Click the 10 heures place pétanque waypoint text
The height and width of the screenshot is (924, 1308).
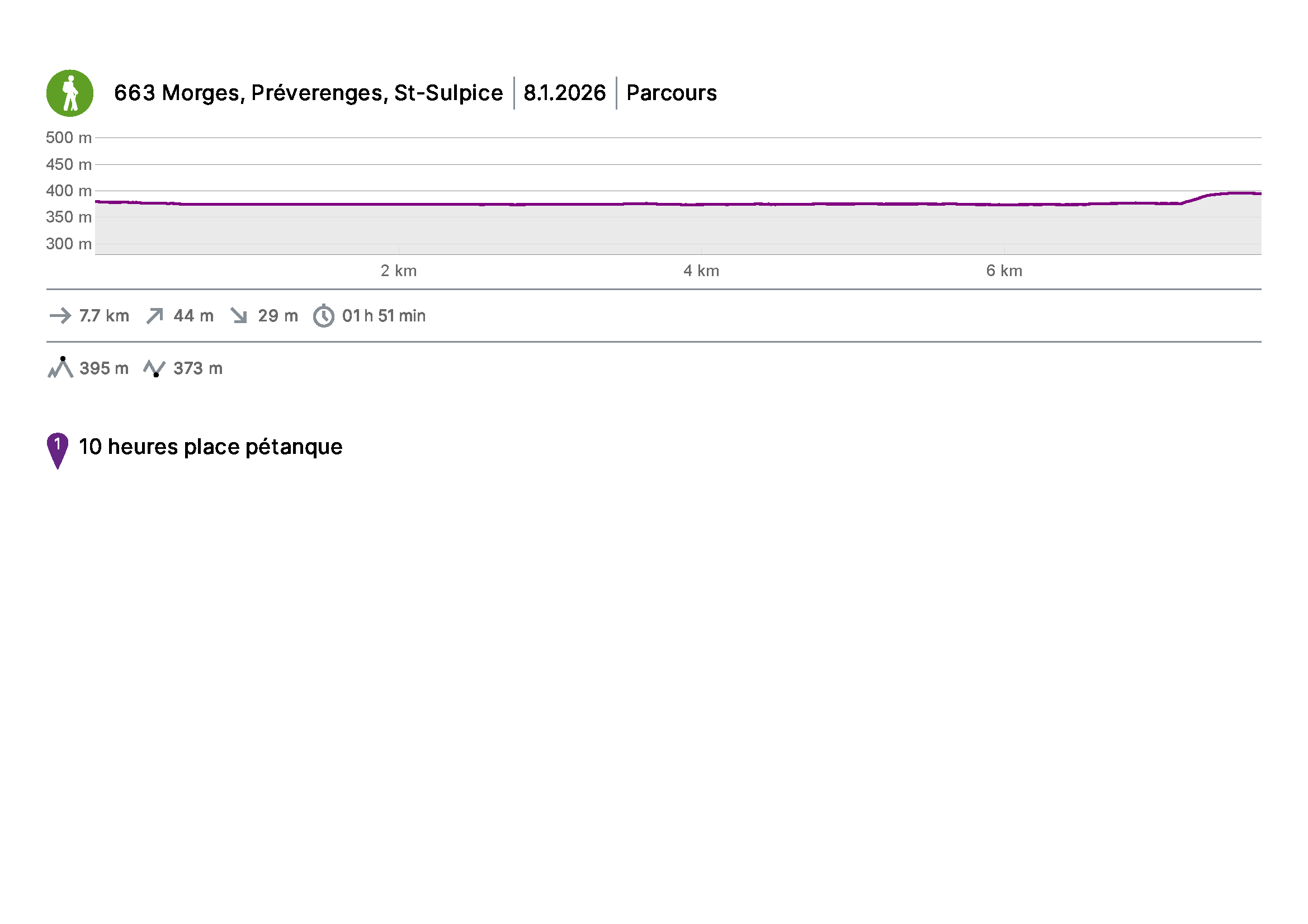[x=210, y=447]
